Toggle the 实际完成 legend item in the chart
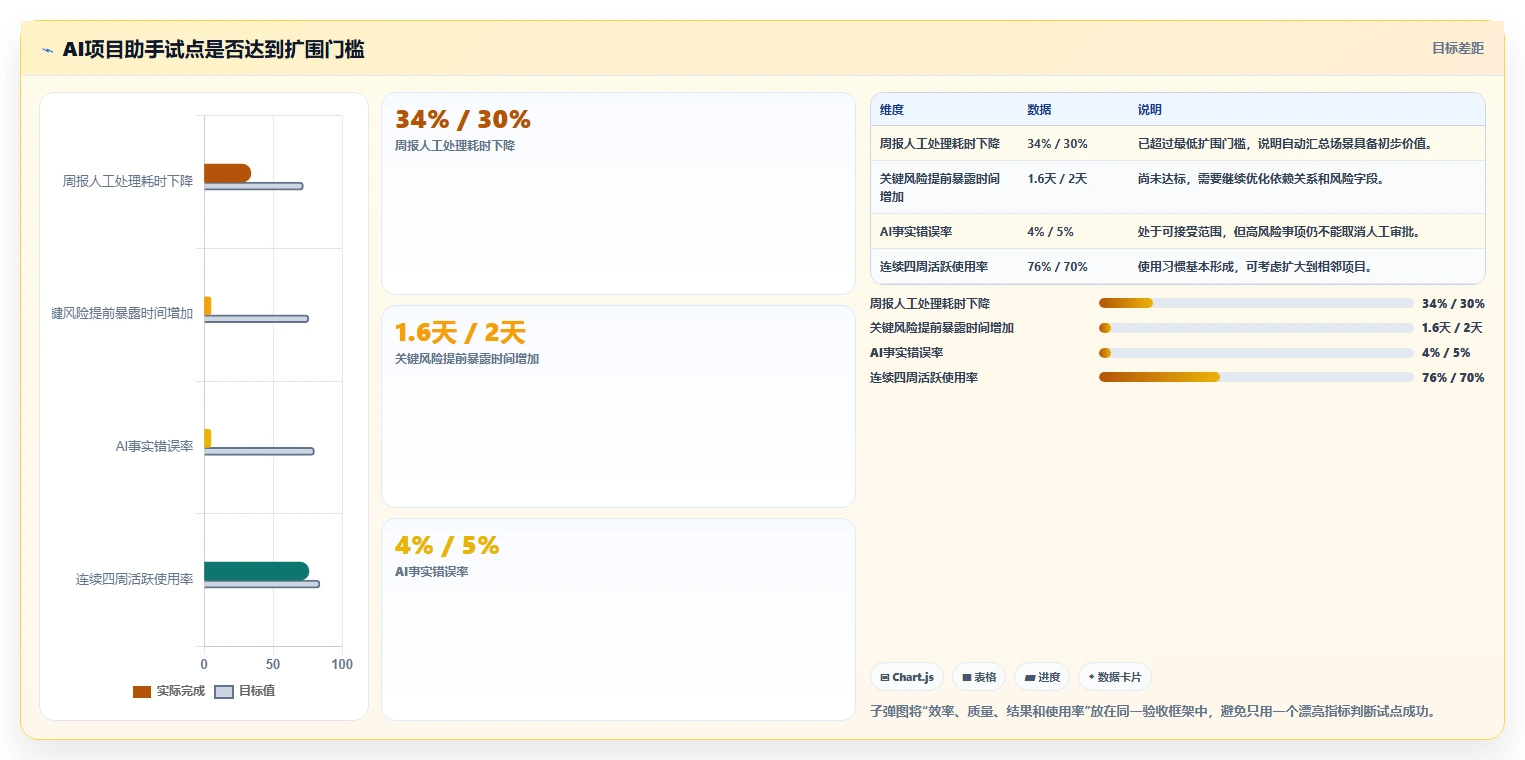 (168, 691)
